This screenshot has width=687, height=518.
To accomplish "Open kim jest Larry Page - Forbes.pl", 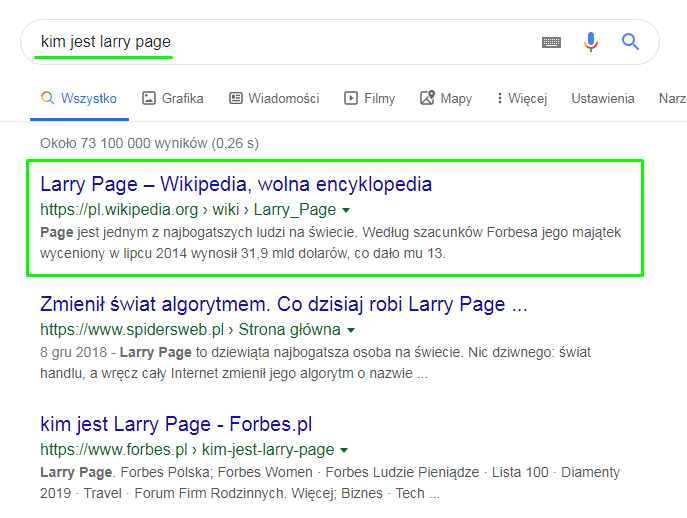I will tap(176, 425).
